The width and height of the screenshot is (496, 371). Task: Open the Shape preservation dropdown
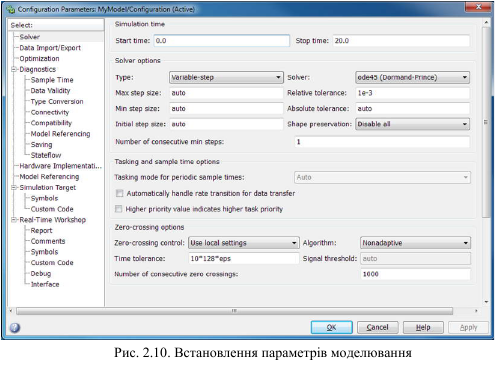click(412, 124)
